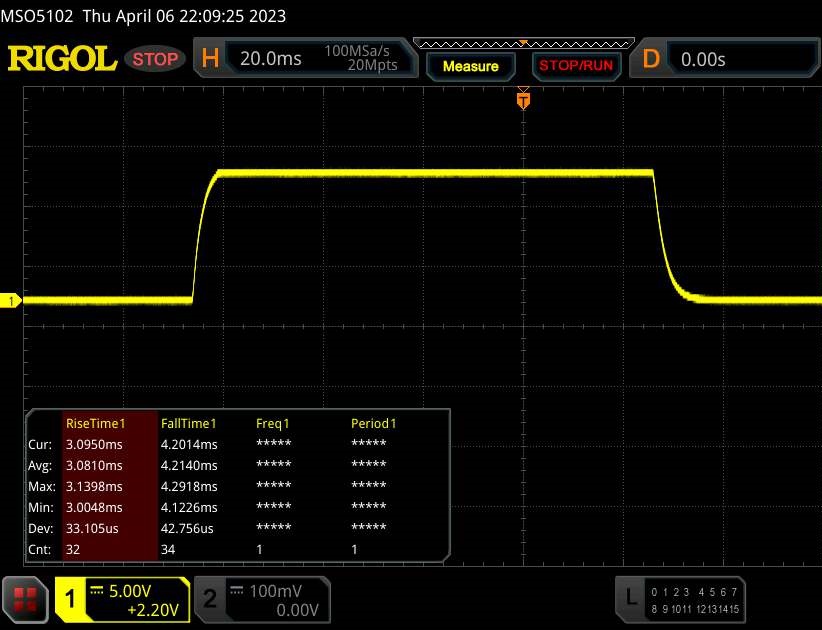
Task: Toggle channel 1 label
Action: (x=70, y=600)
